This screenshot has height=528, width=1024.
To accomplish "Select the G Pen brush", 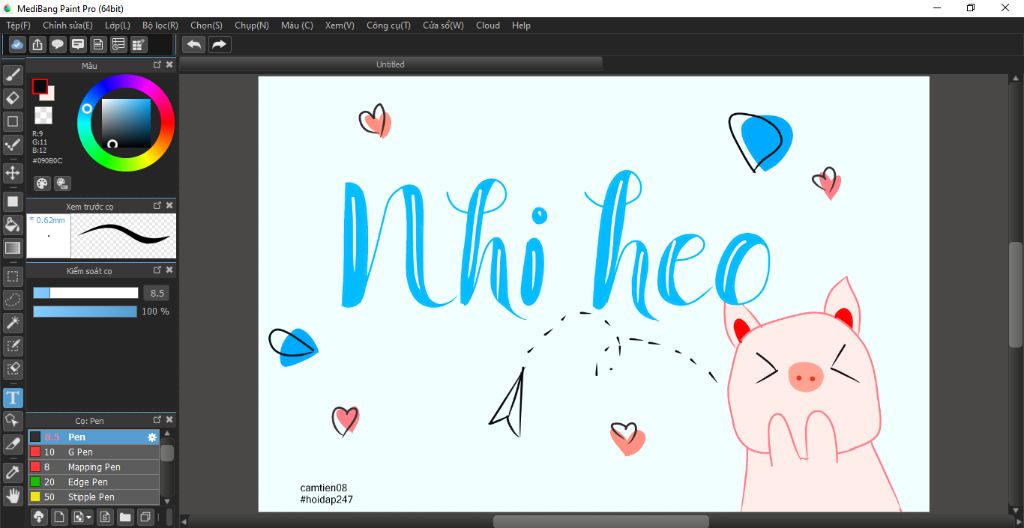I will (94, 452).
